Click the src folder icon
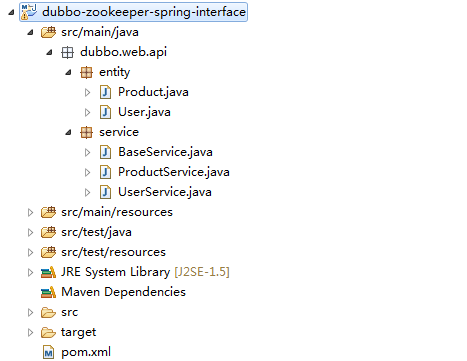467x361 pixels. (x=48, y=313)
